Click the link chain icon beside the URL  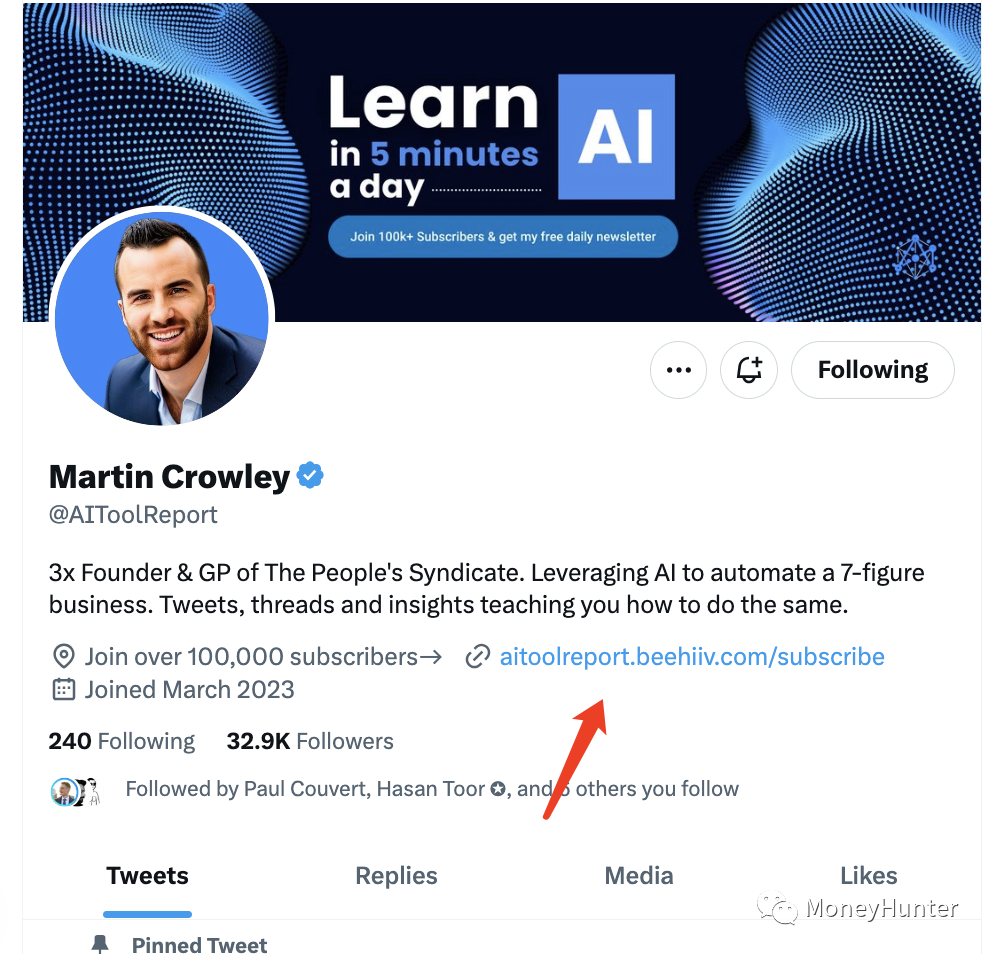click(x=478, y=657)
